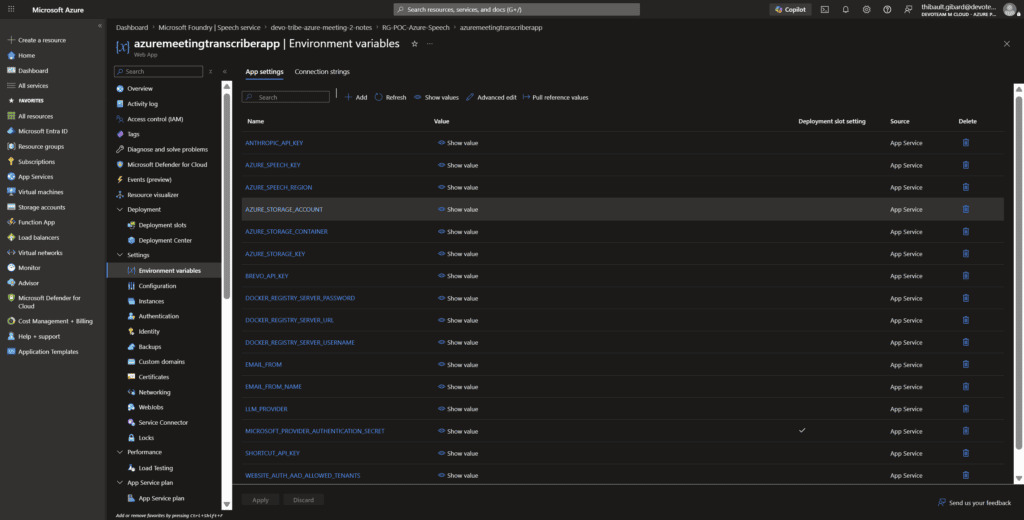Show value for WEBSITE_AUTH_AAD_ALLOWED_TENANTS
The image size is (1024, 520).
pyautogui.click(x=458, y=475)
